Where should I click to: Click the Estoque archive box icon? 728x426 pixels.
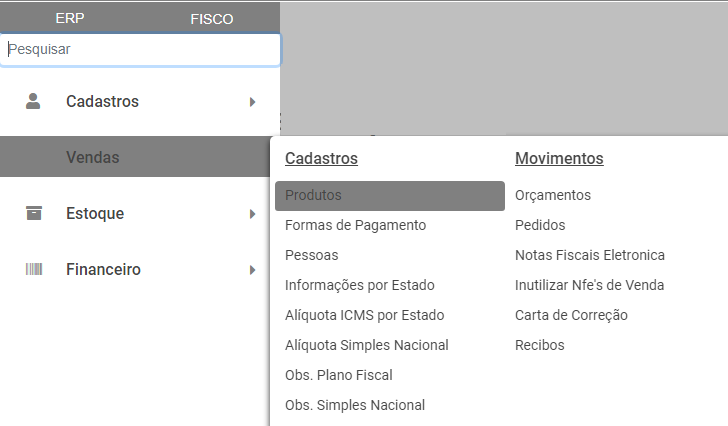pyautogui.click(x=34, y=213)
